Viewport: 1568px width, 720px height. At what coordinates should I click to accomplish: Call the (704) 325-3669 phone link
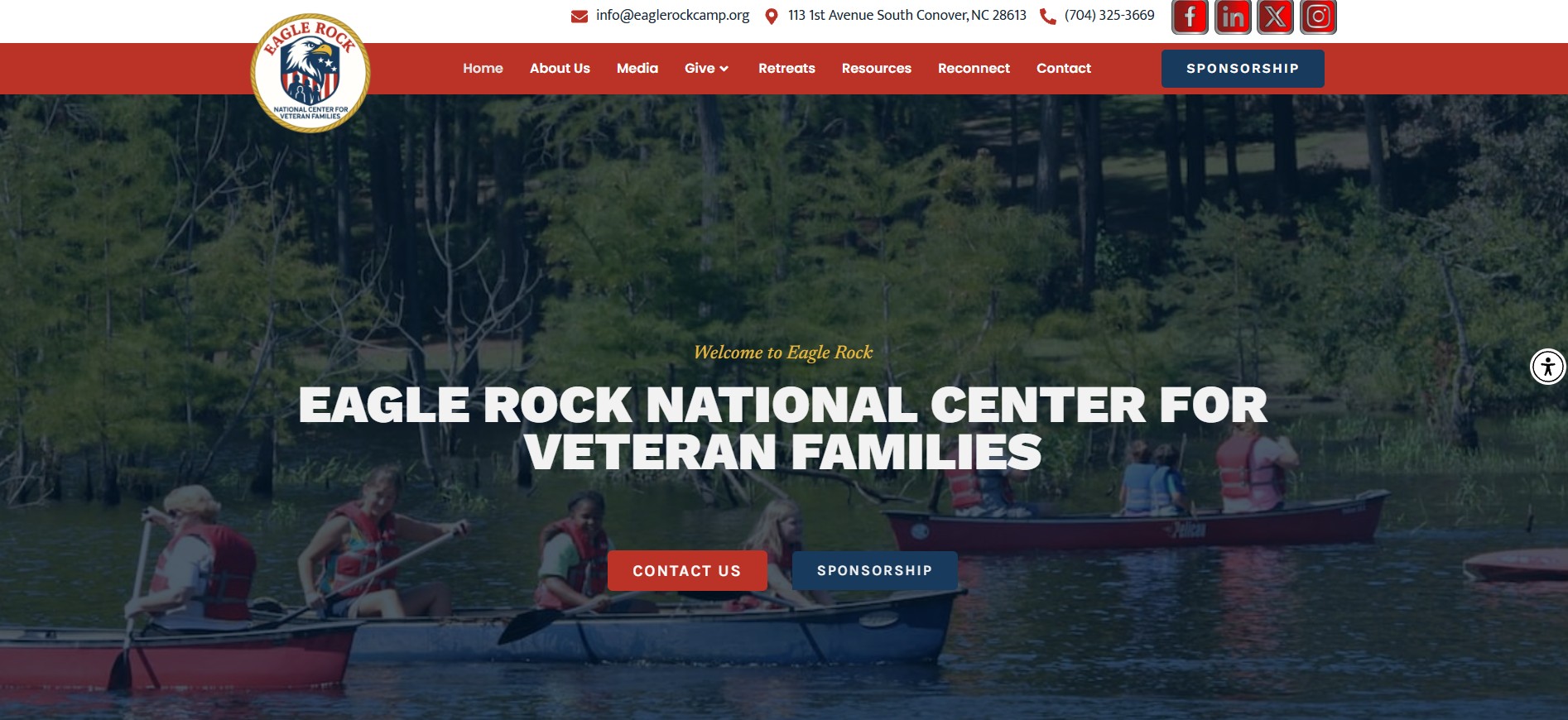pyautogui.click(x=1109, y=16)
